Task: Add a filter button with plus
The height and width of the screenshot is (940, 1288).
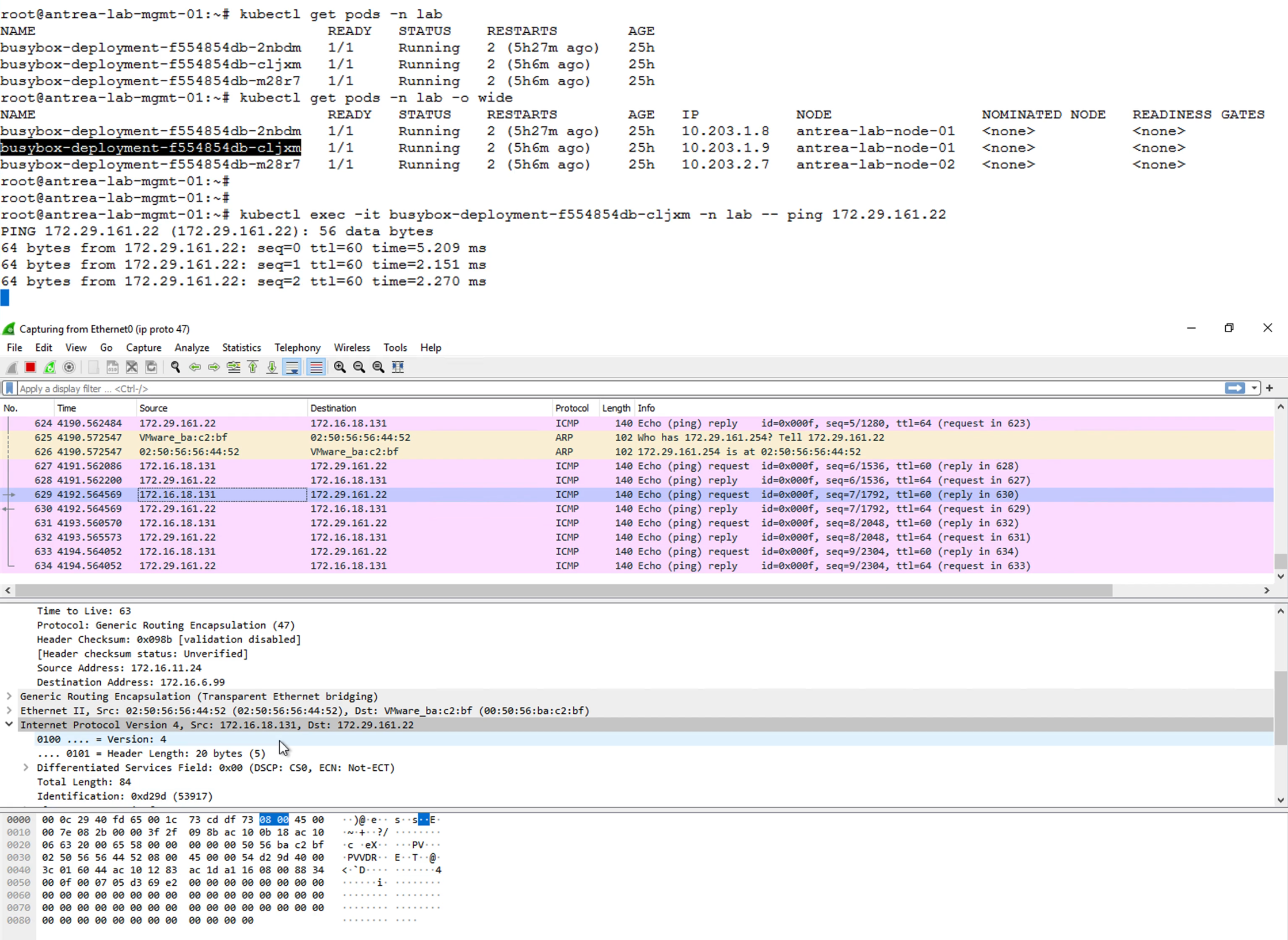Action: click(1270, 388)
